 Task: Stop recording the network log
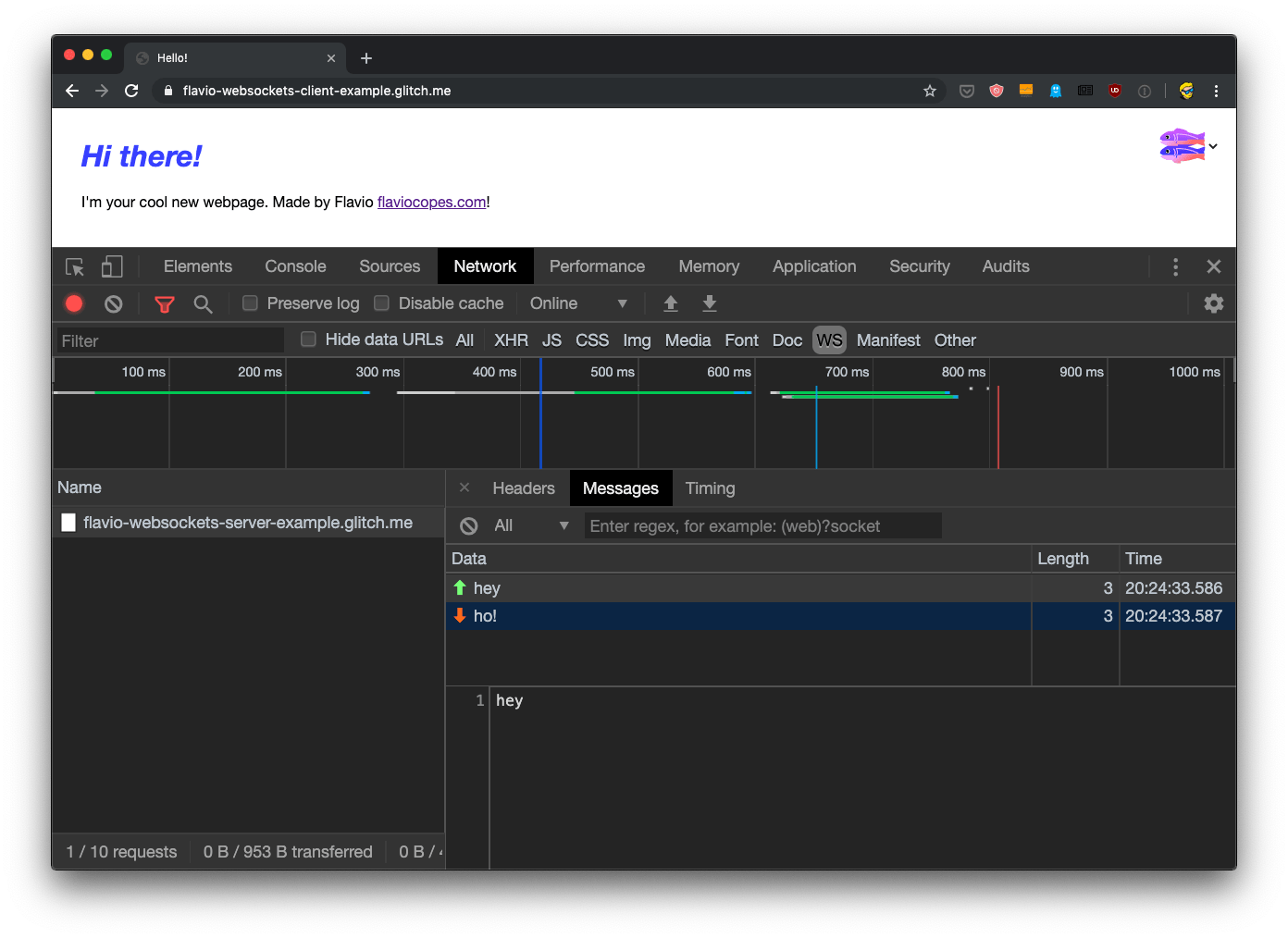pyautogui.click(x=74, y=302)
